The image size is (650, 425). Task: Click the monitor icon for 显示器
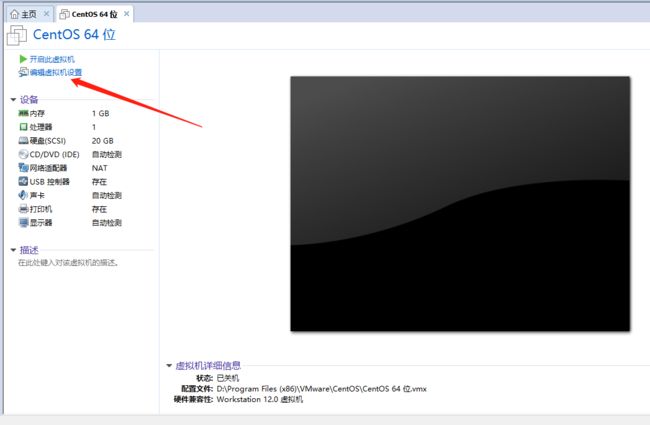(23, 223)
